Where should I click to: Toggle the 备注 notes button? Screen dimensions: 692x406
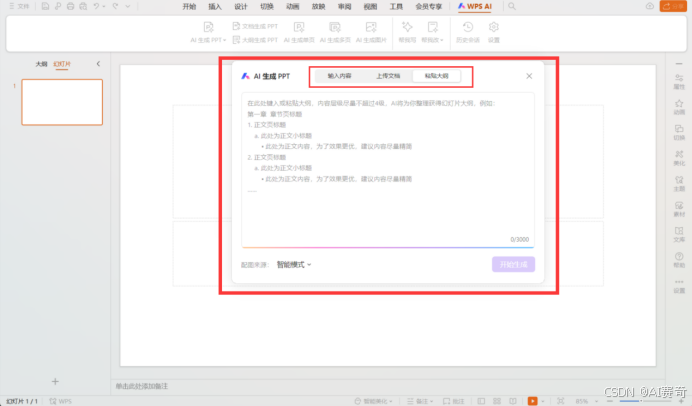[420, 401]
